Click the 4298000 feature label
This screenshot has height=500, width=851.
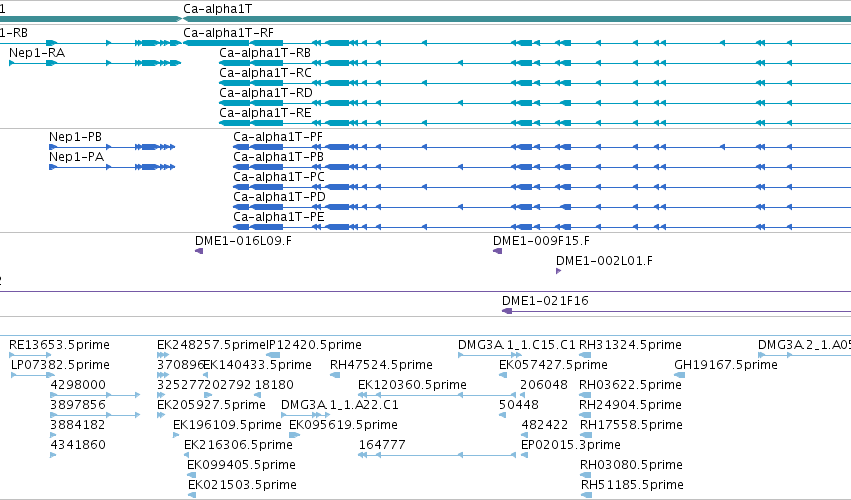pyautogui.click(x=78, y=385)
